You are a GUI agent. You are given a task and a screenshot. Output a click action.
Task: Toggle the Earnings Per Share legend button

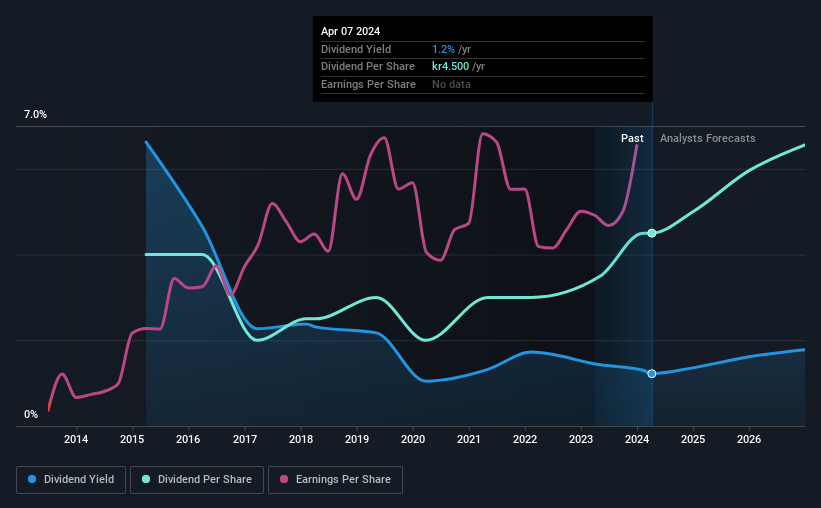click(335, 480)
